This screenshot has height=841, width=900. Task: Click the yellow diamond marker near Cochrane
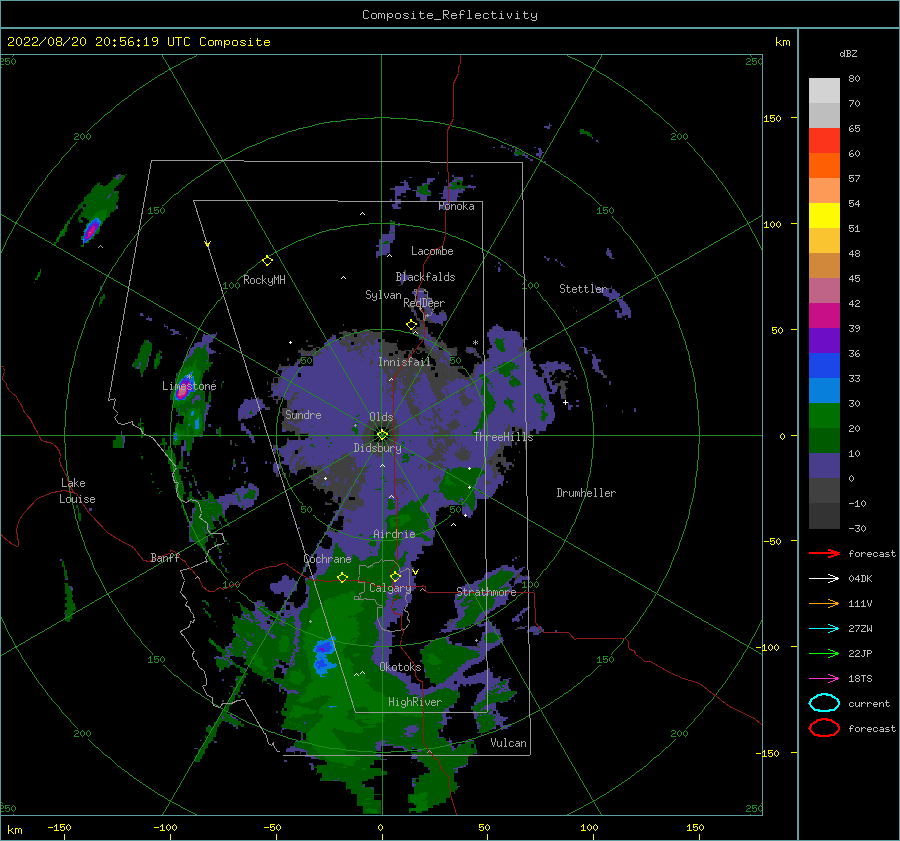point(342,577)
